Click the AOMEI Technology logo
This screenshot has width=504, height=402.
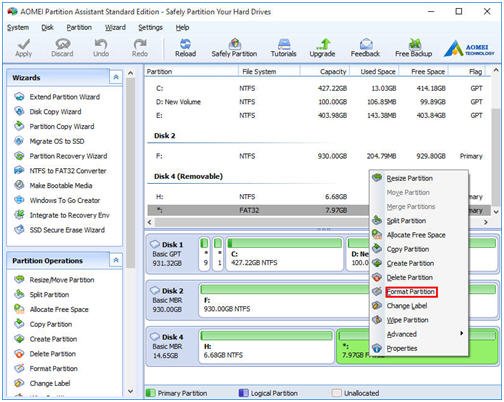coord(470,49)
